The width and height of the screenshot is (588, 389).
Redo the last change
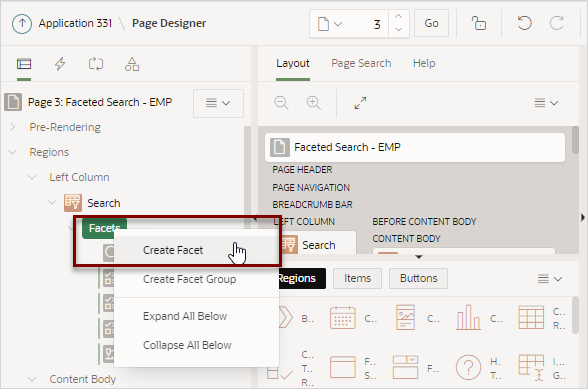[556, 23]
